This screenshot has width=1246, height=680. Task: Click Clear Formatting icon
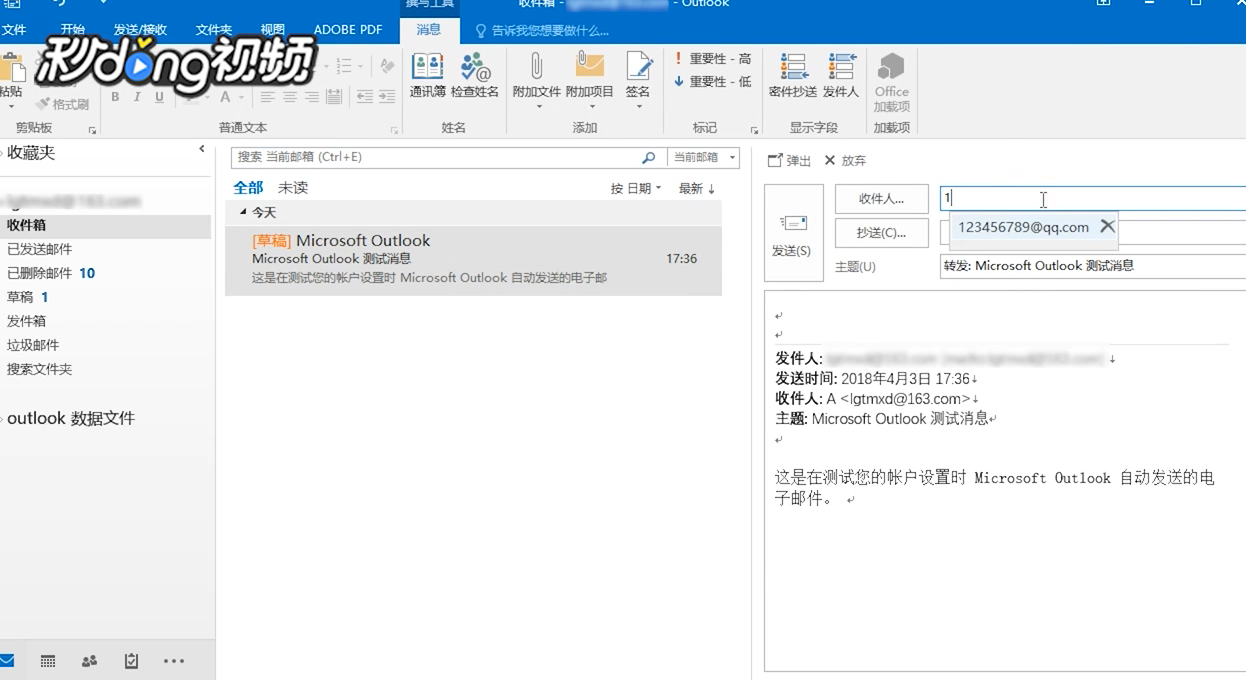click(387, 66)
